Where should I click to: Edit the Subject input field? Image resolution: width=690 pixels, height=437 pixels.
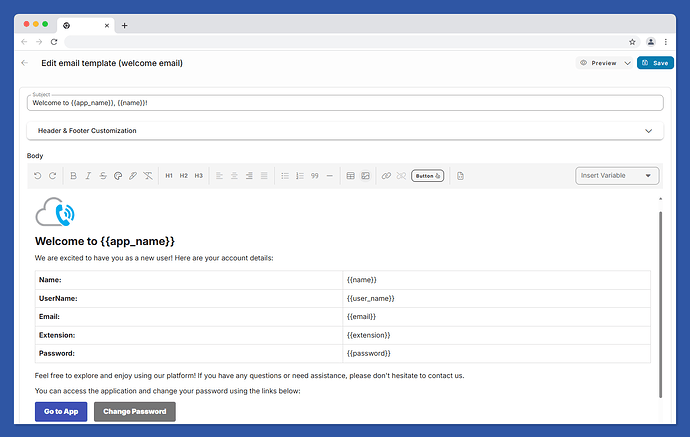(345, 103)
